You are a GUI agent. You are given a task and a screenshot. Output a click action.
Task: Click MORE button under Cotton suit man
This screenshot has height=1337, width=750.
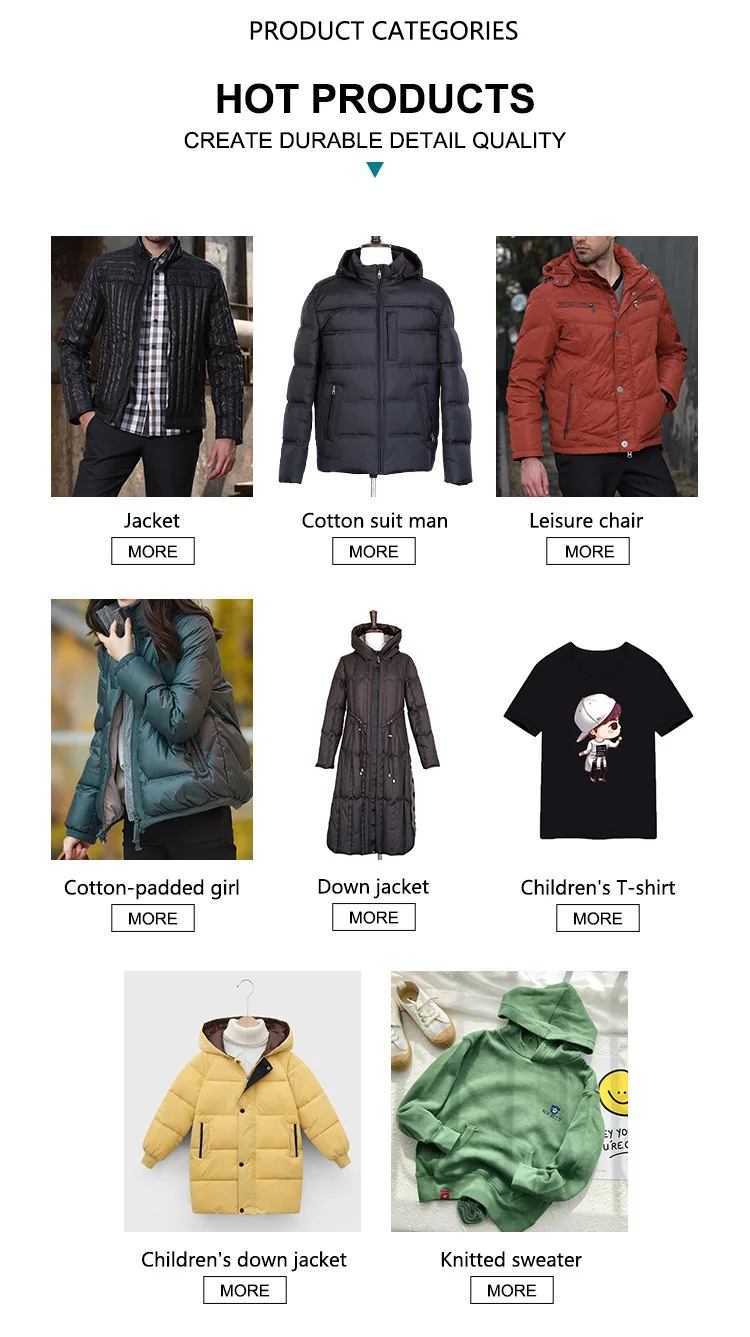pyautogui.click(x=374, y=551)
